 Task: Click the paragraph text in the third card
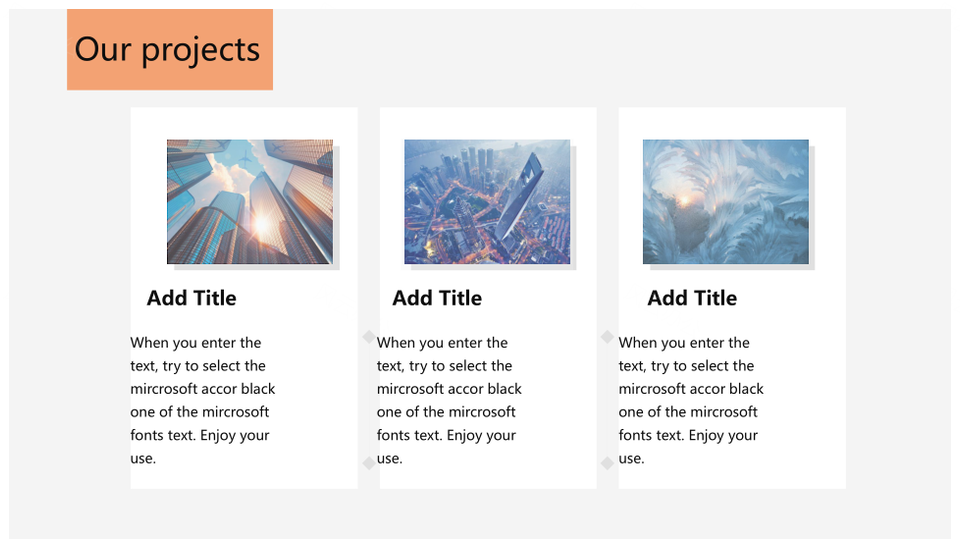(691, 400)
